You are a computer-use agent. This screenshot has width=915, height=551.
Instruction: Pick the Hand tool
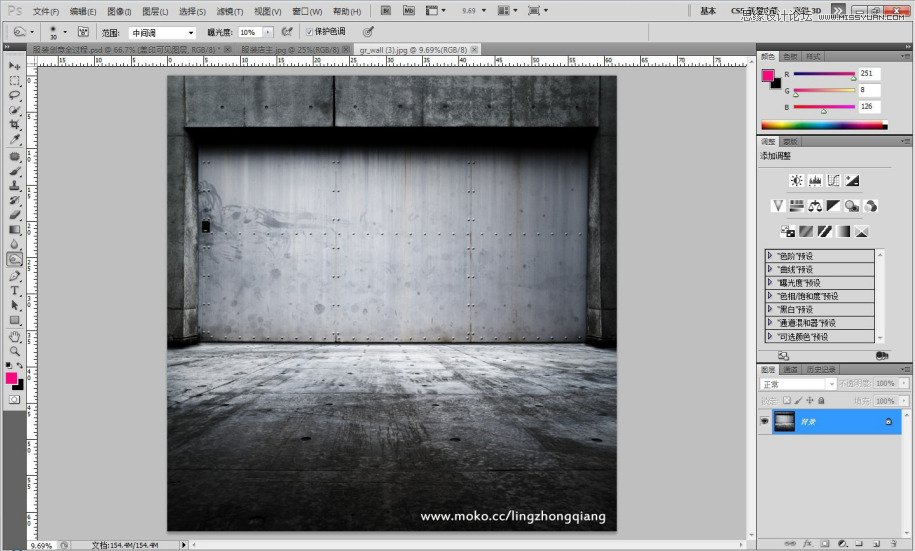pos(15,336)
